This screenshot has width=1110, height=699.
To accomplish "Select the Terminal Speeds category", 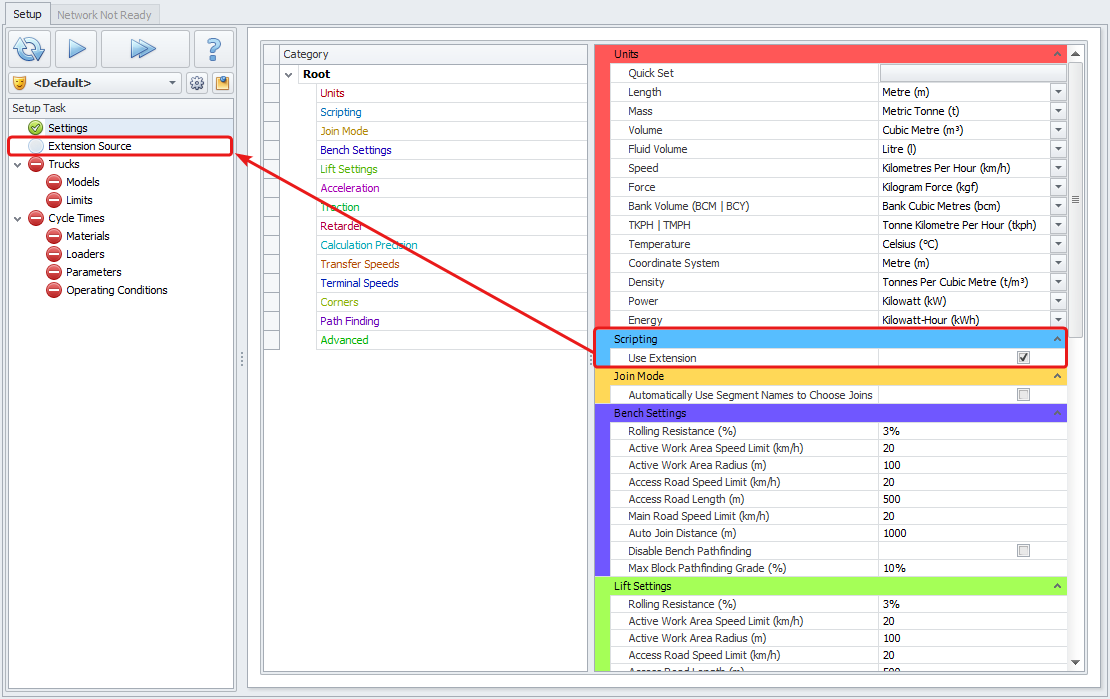I will (359, 283).
